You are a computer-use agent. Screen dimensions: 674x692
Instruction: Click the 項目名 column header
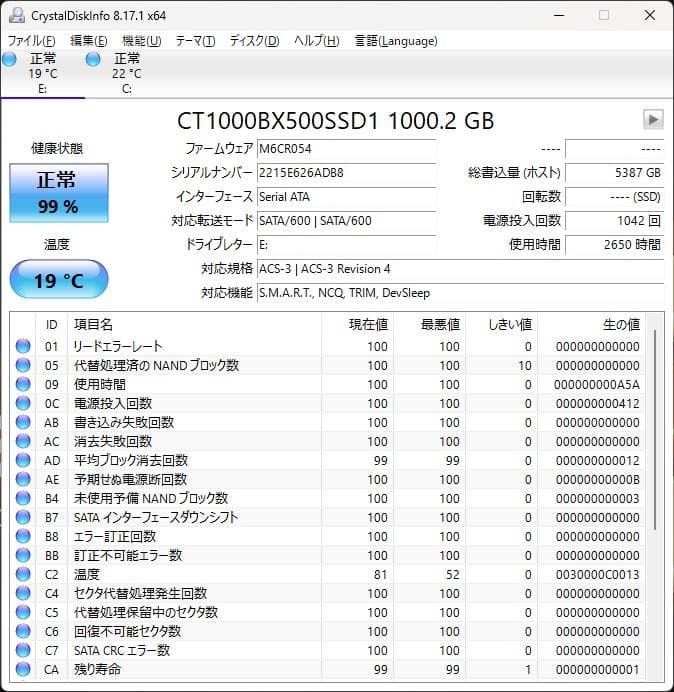(x=194, y=325)
